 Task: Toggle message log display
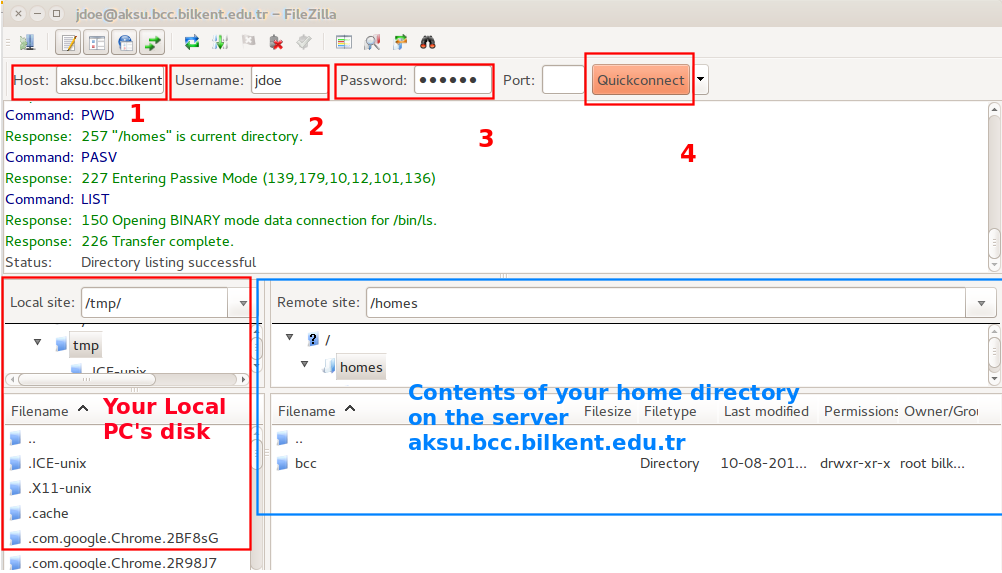68,43
